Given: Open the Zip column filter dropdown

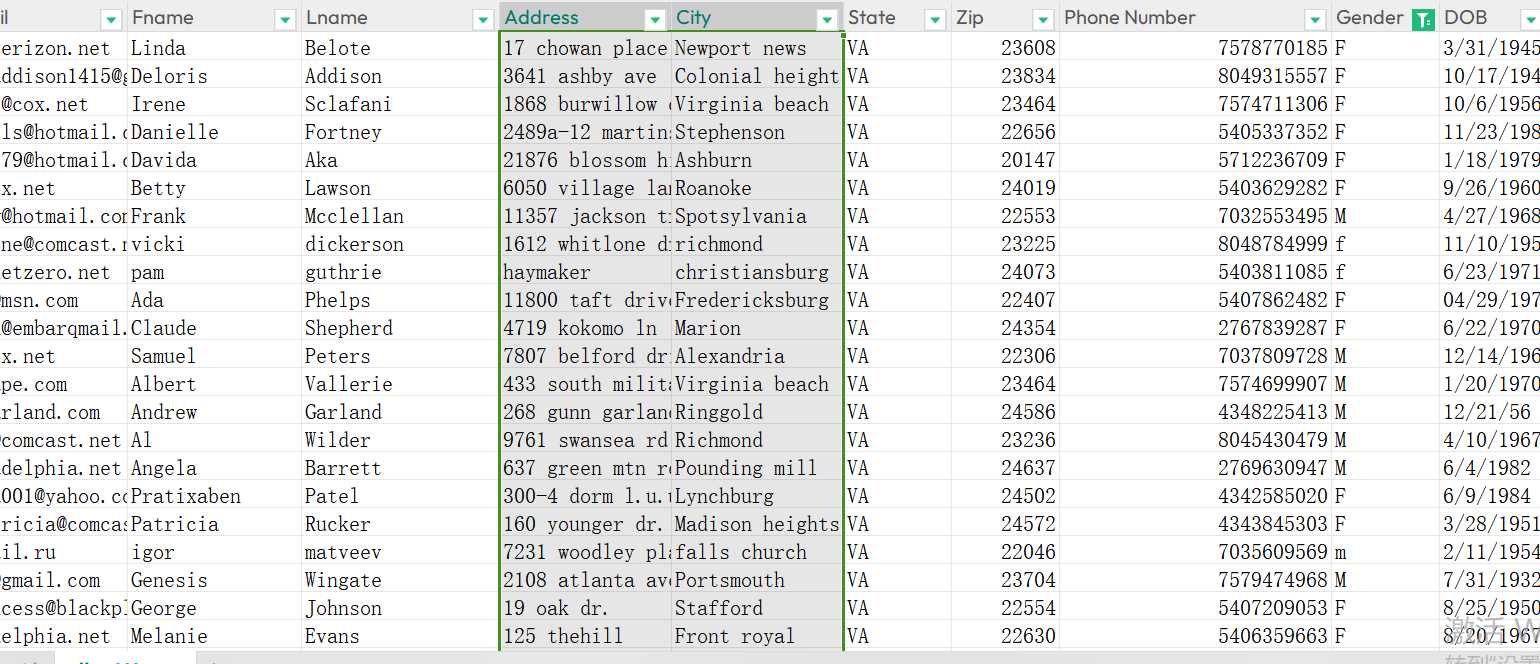Looking at the screenshot, I should (x=1043, y=19).
